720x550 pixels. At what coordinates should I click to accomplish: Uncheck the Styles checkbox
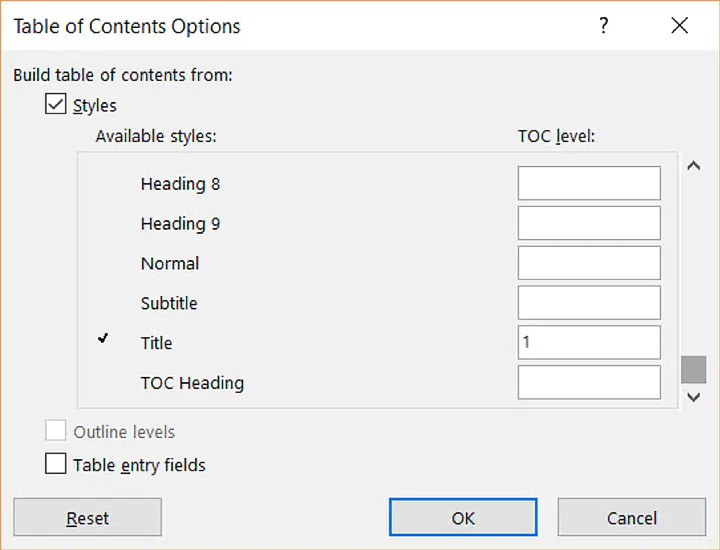pyautogui.click(x=56, y=104)
